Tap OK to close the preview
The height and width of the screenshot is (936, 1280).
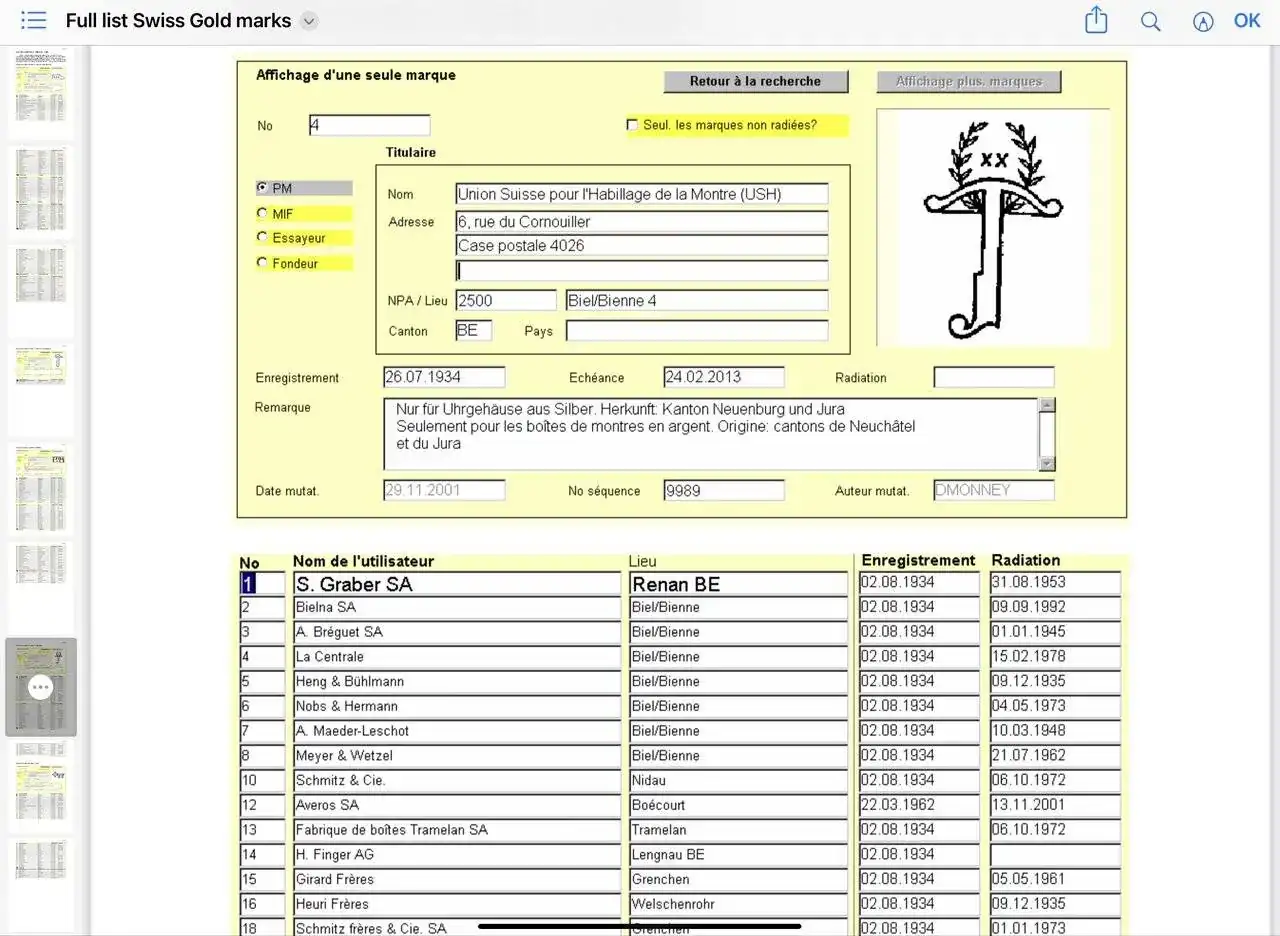1247,21
